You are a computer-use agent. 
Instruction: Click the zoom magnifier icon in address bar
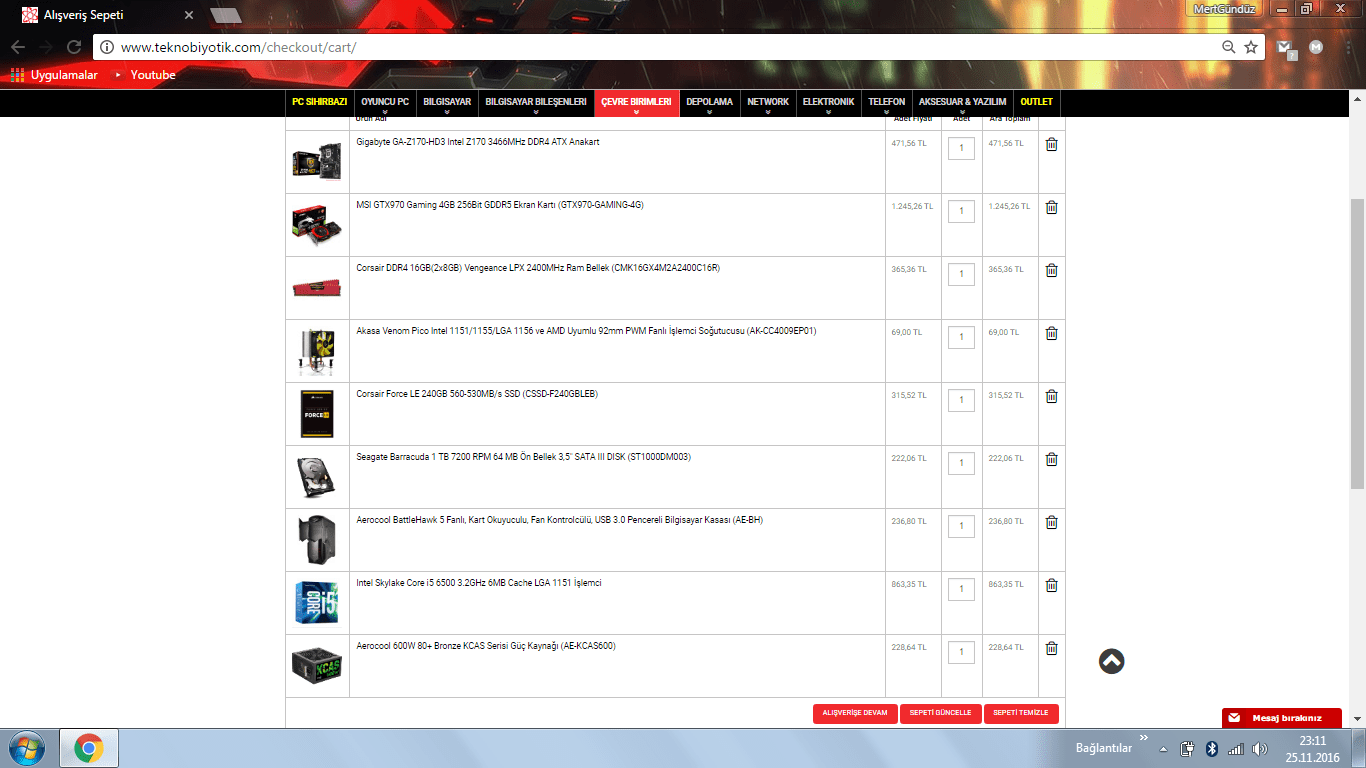1229,47
